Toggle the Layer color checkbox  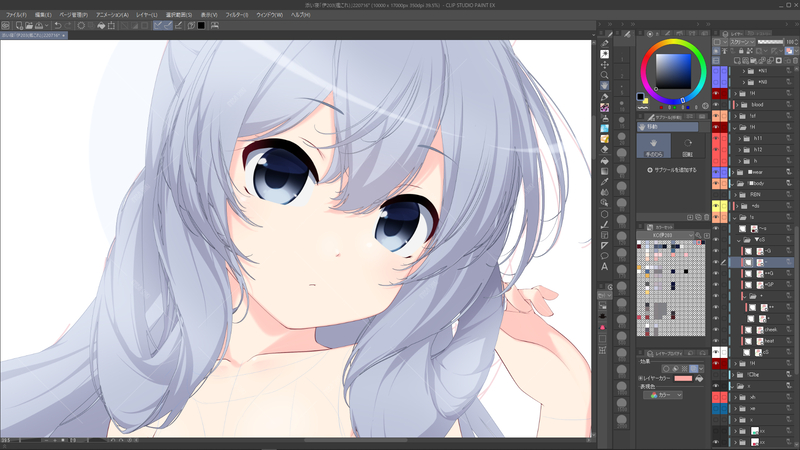(641, 379)
